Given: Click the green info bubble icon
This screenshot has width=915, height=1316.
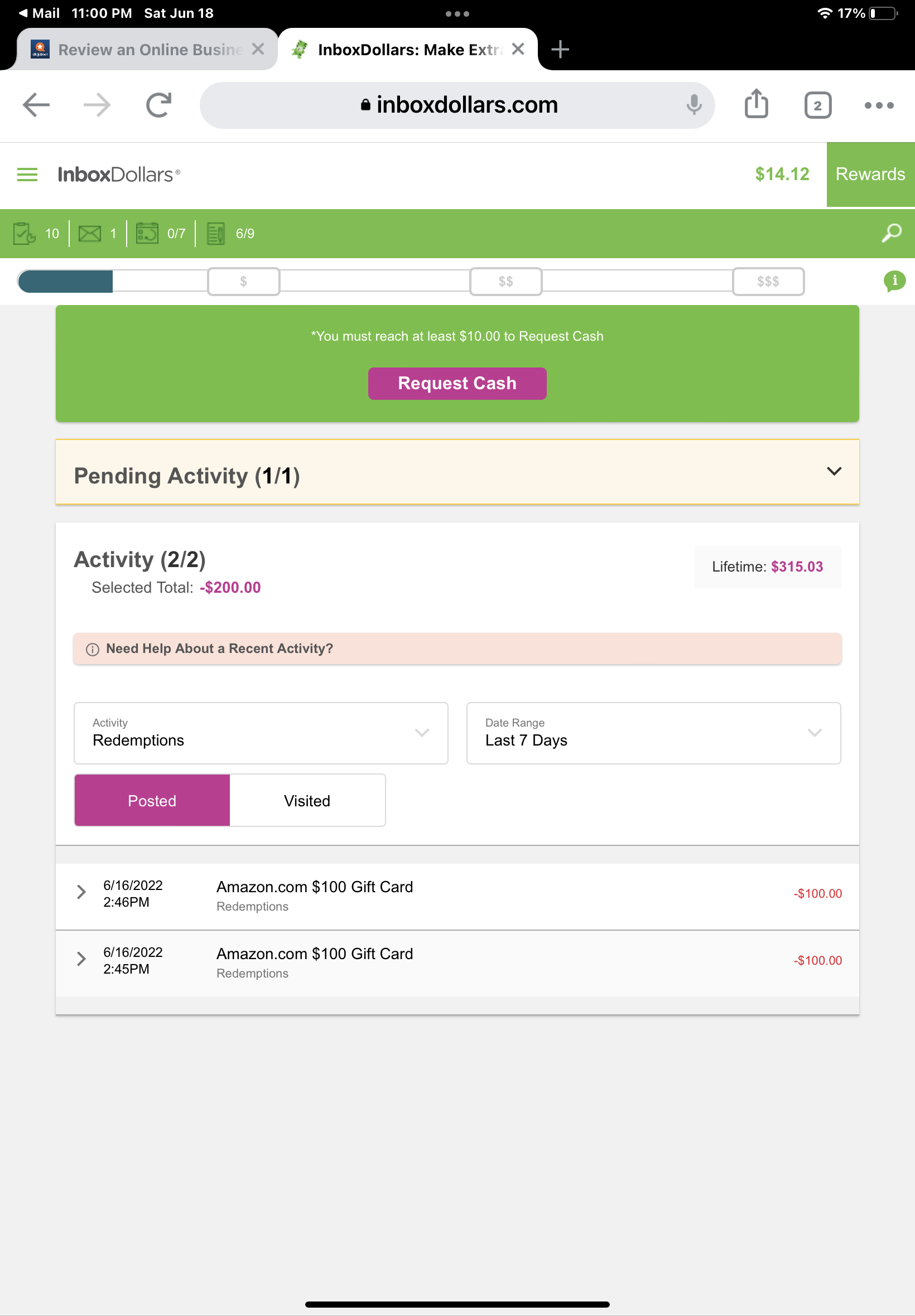Looking at the screenshot, I should click(x=894, y=280).
